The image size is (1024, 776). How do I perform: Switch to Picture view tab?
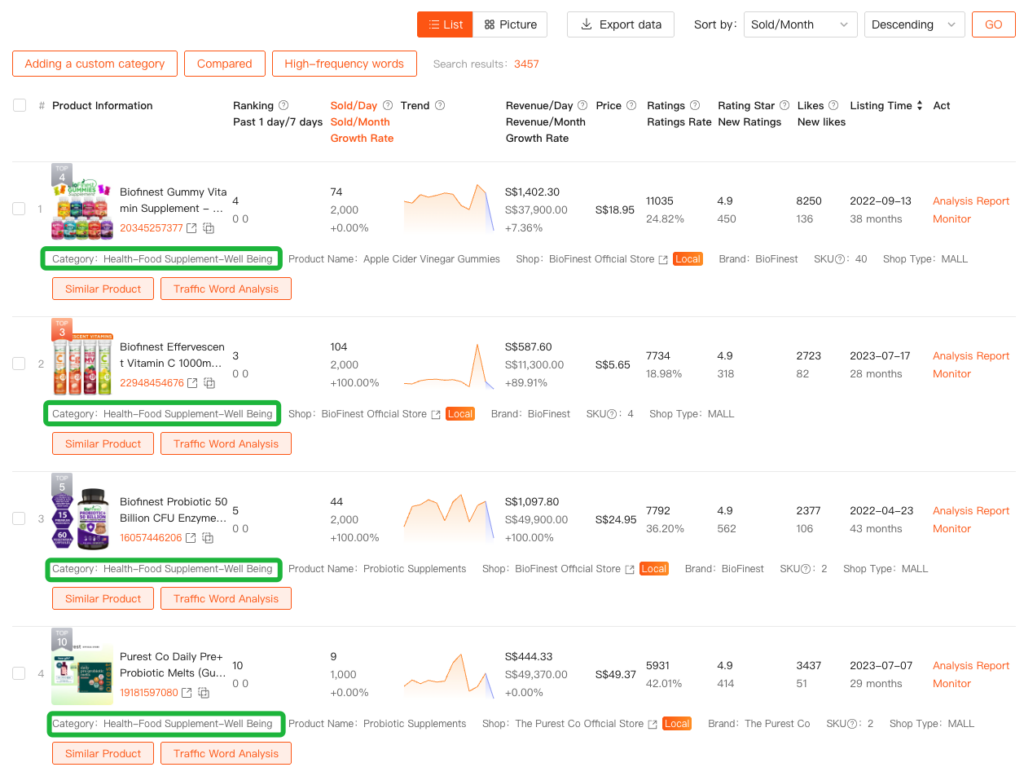pos(510,25)
